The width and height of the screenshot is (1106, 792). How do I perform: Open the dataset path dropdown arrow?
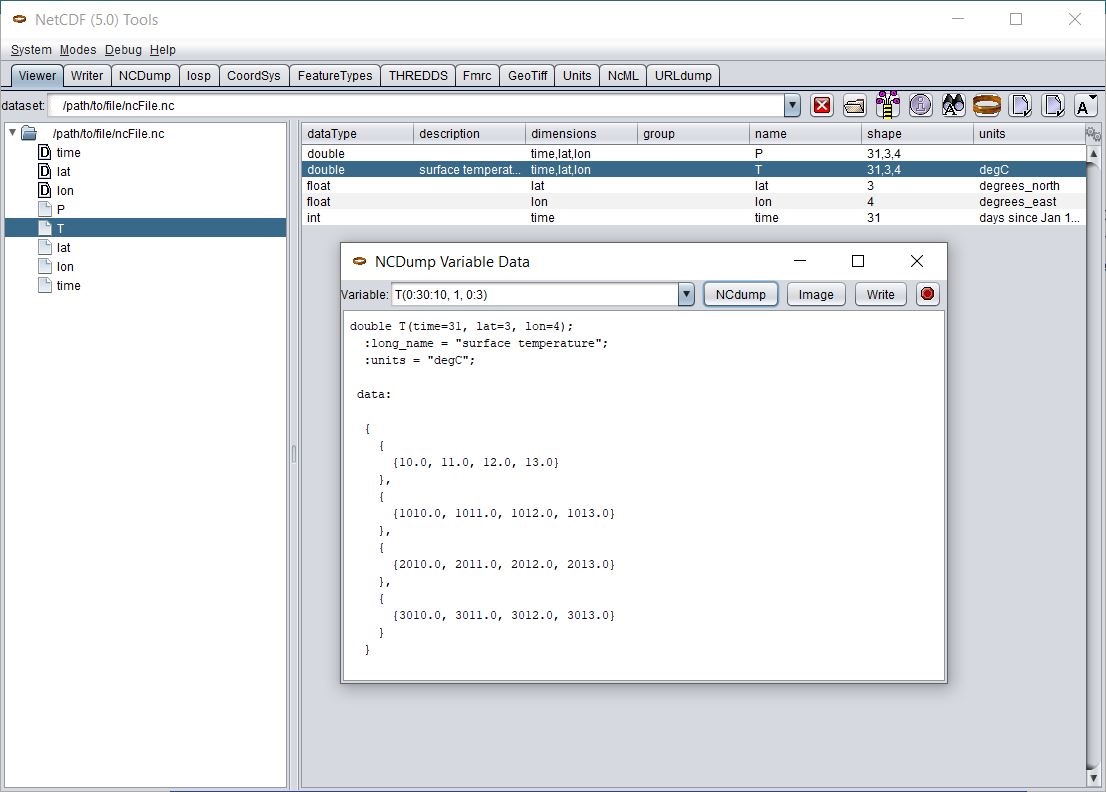792,105
